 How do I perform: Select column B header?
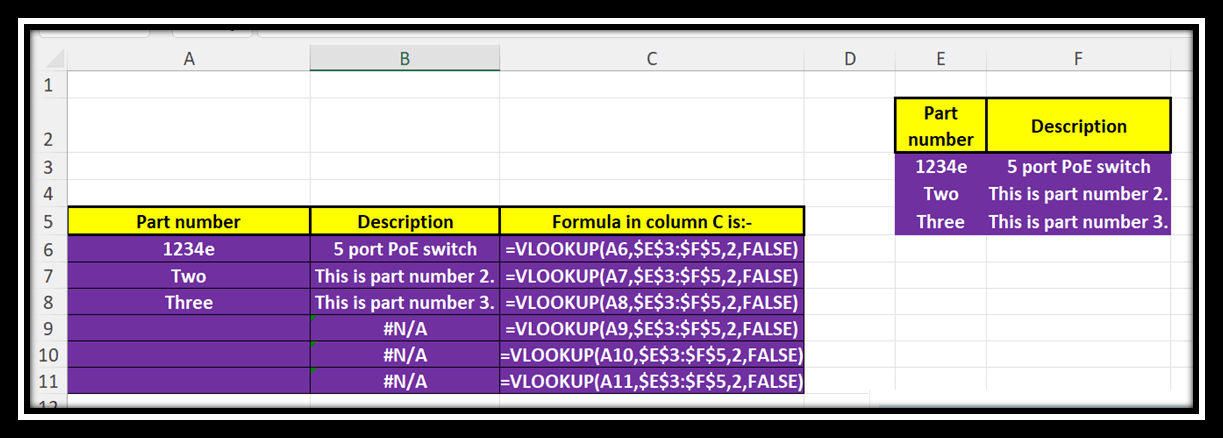405,59
